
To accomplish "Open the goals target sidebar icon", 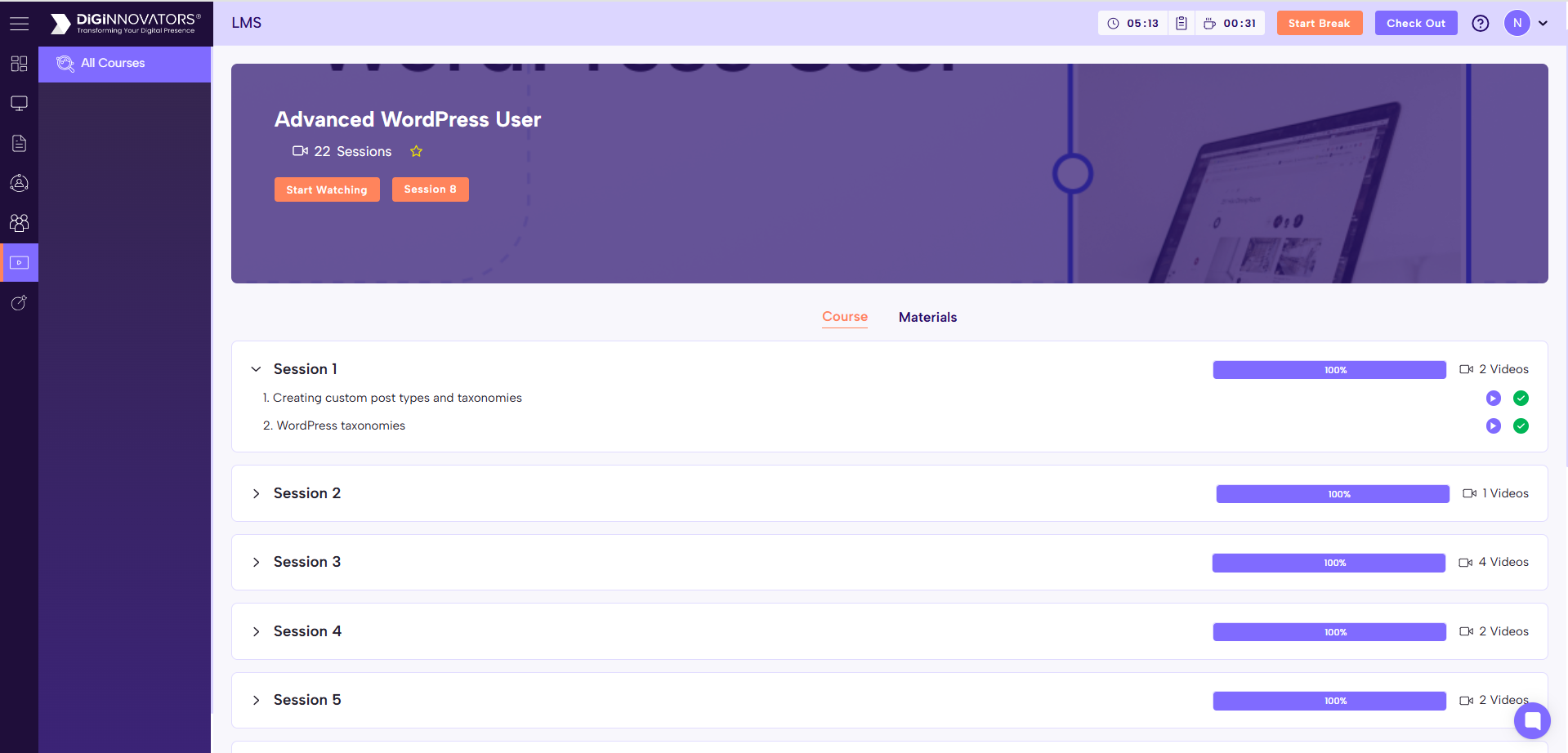I will pos(19,303).
